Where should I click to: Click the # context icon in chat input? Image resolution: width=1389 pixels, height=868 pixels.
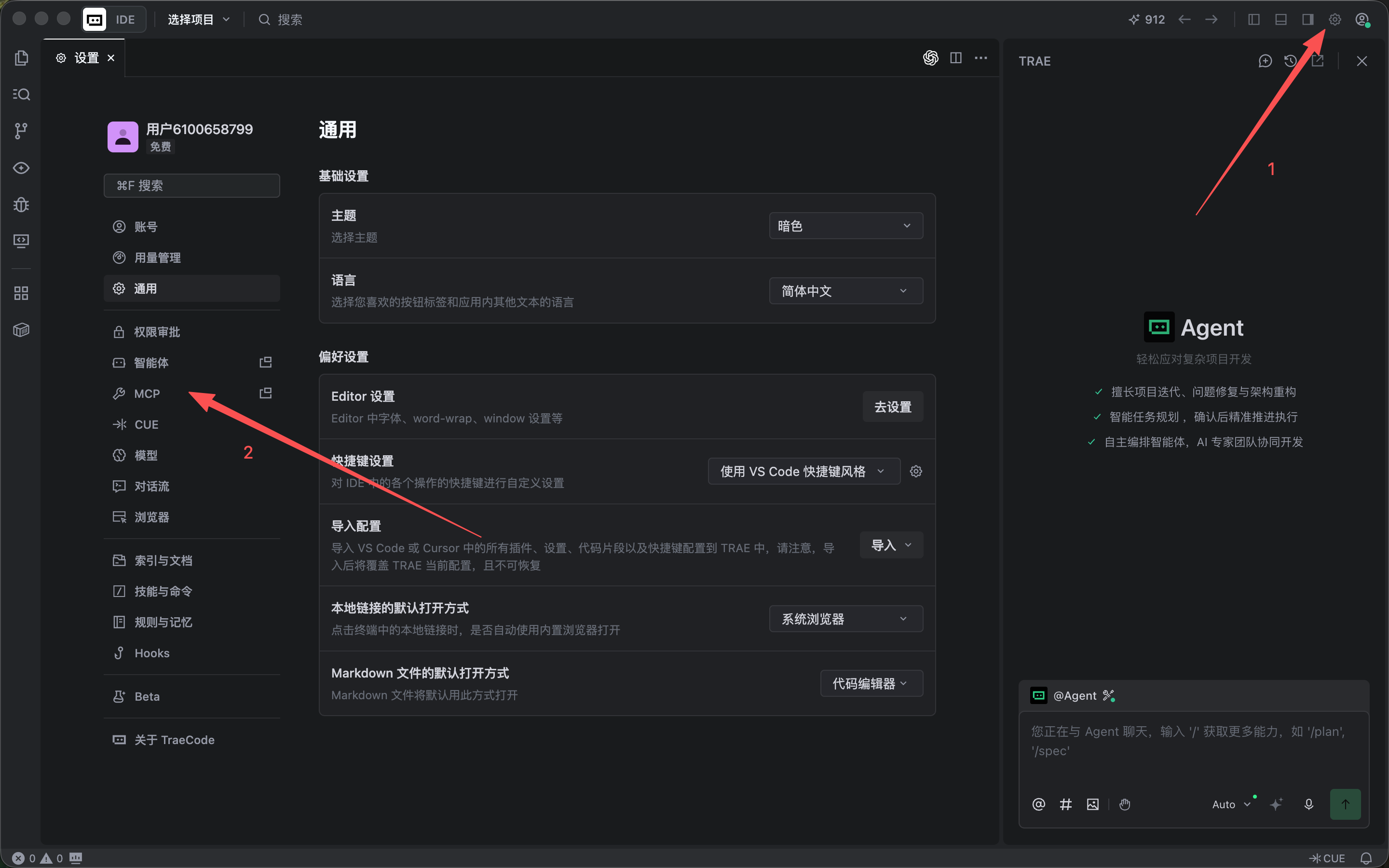1066,804
